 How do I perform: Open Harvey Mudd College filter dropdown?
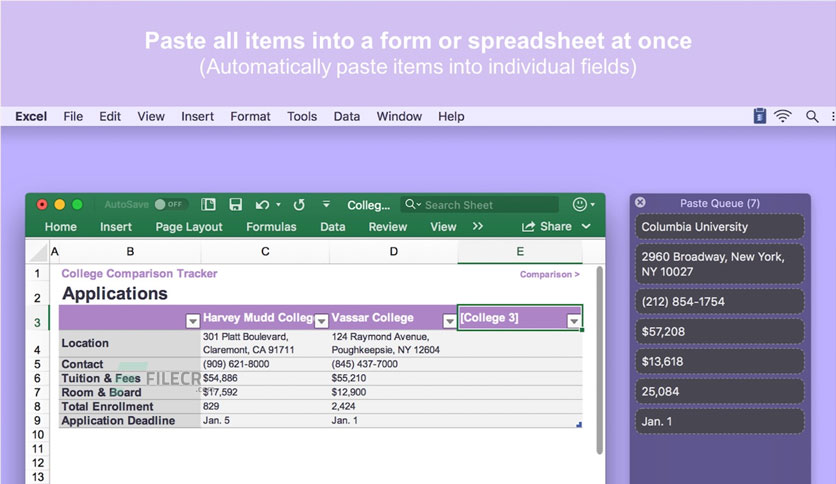[x=321, y=321]
